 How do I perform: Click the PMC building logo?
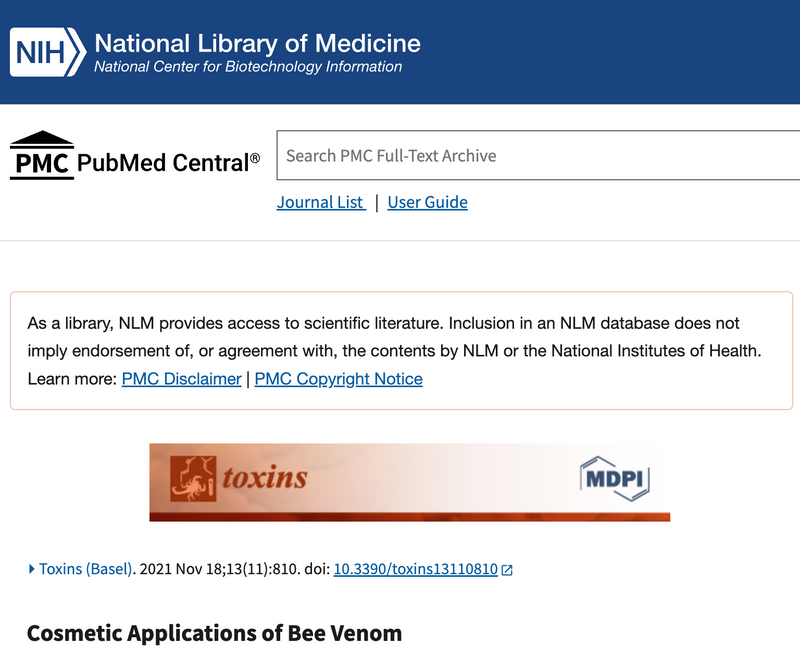coord(41,155)
